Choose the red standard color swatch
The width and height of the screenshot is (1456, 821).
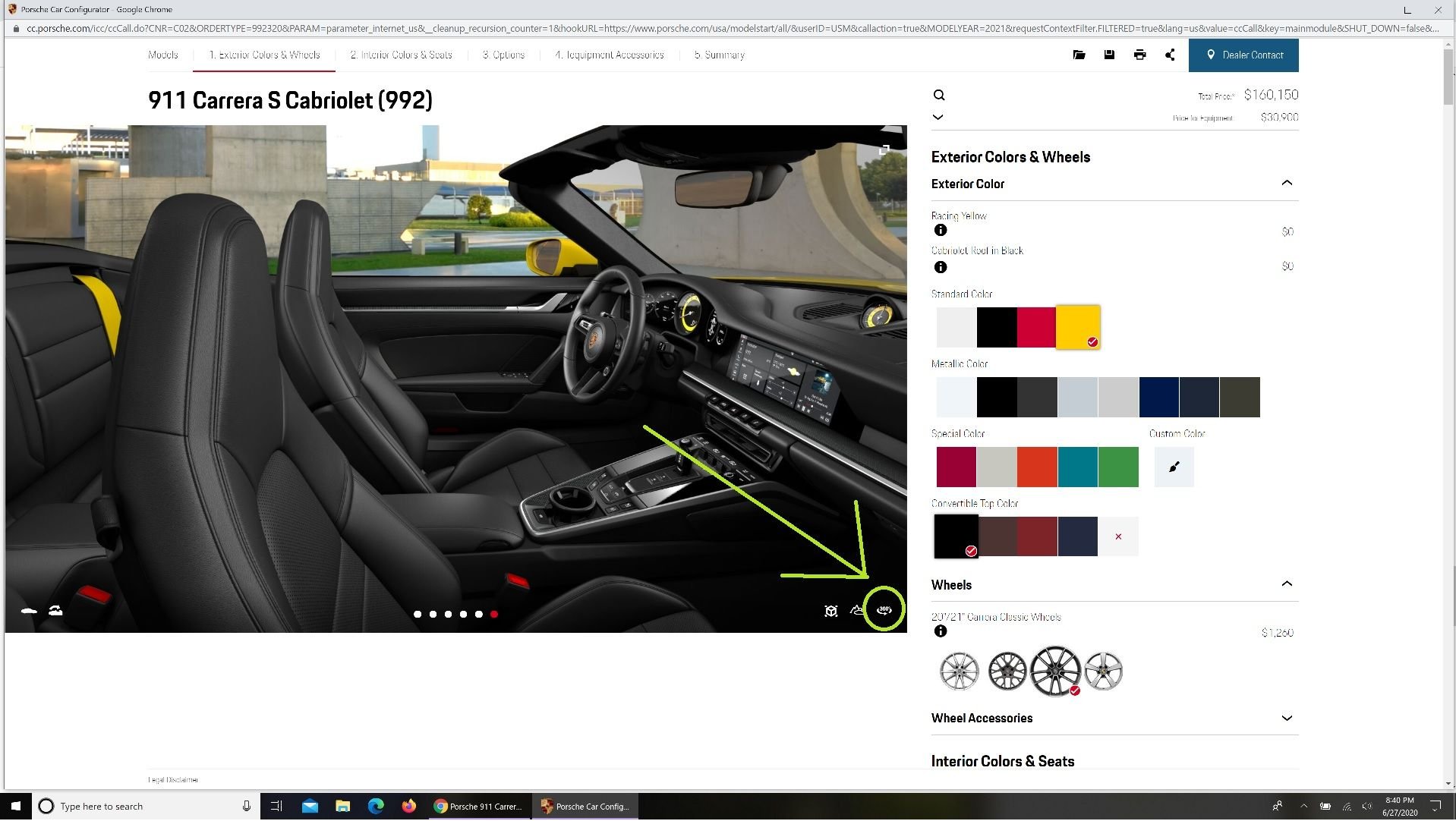[1036, 328]
